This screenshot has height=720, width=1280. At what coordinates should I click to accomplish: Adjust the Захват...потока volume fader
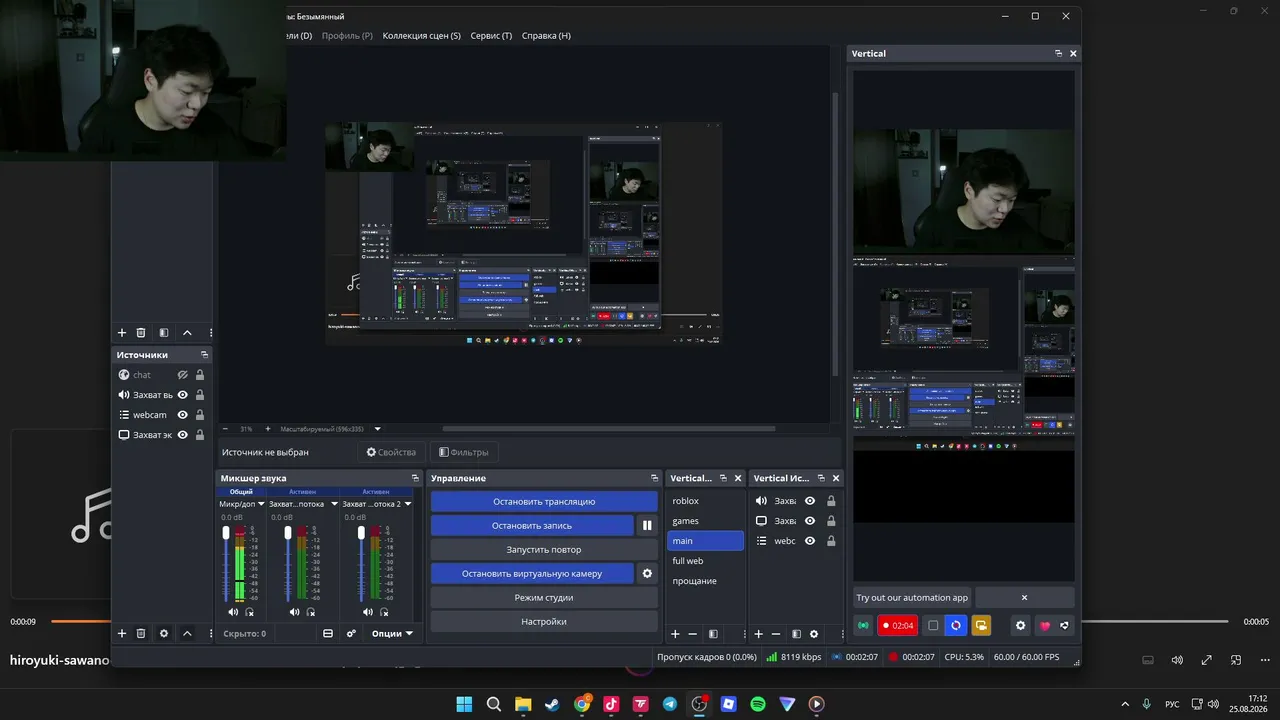tap(288, 534)
